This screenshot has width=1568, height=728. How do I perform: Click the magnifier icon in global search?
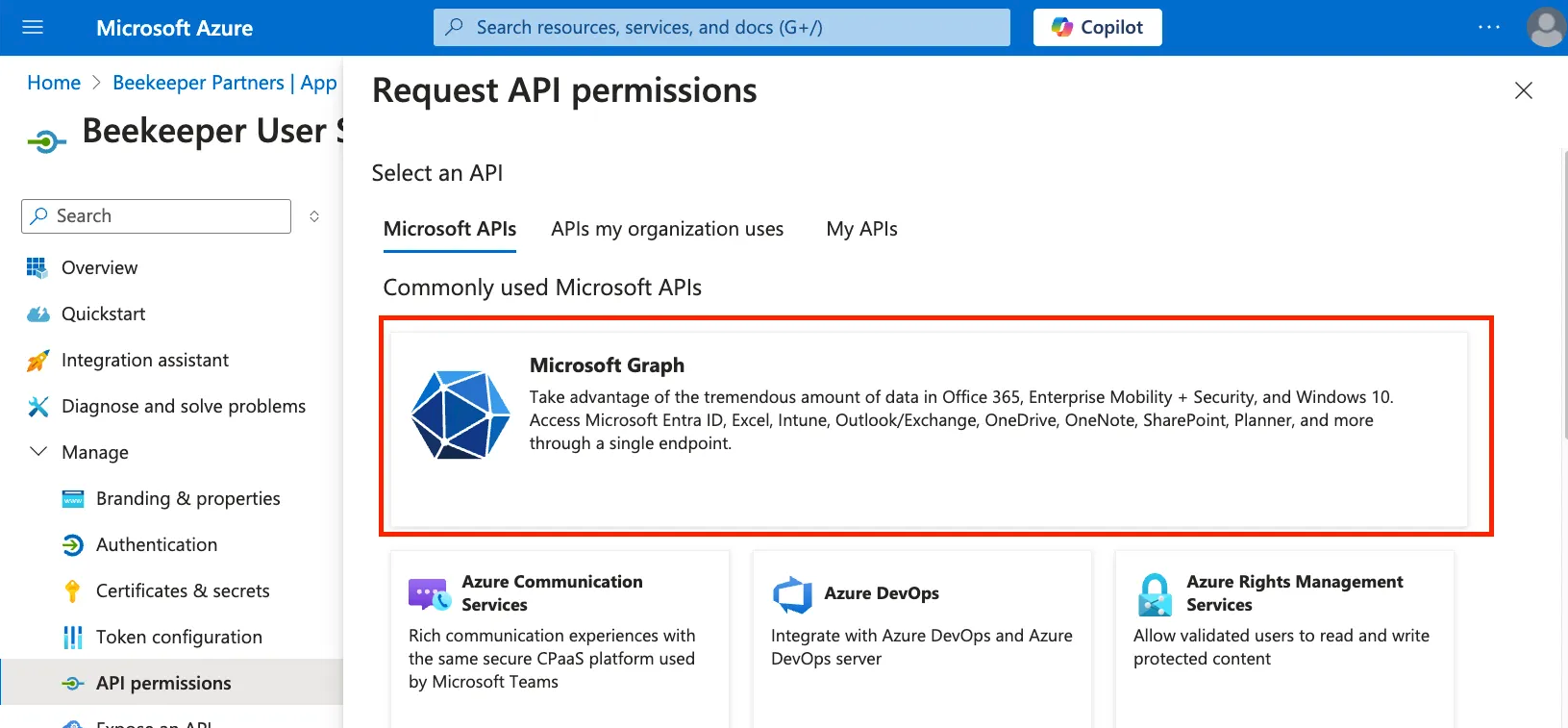[455, 27]
